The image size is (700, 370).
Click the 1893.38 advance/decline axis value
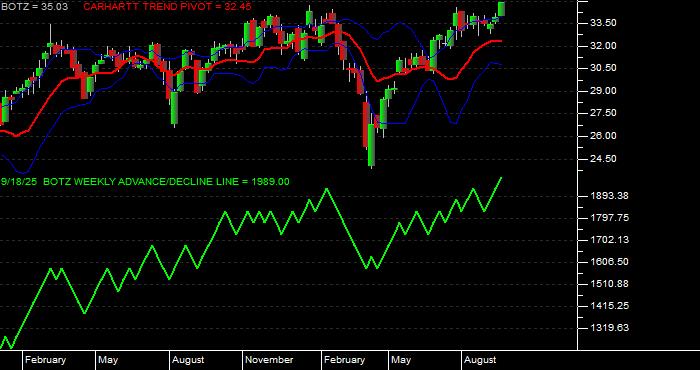[x=608, y=196]
